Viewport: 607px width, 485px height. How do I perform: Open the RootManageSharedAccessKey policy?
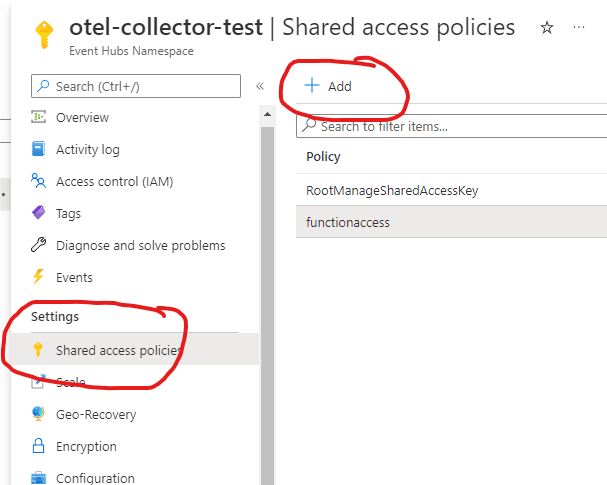[x=393, y=190]
